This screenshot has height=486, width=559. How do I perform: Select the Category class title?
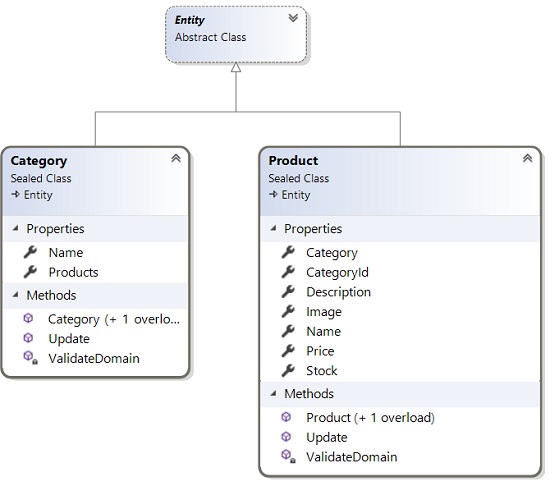coord(39,161)
